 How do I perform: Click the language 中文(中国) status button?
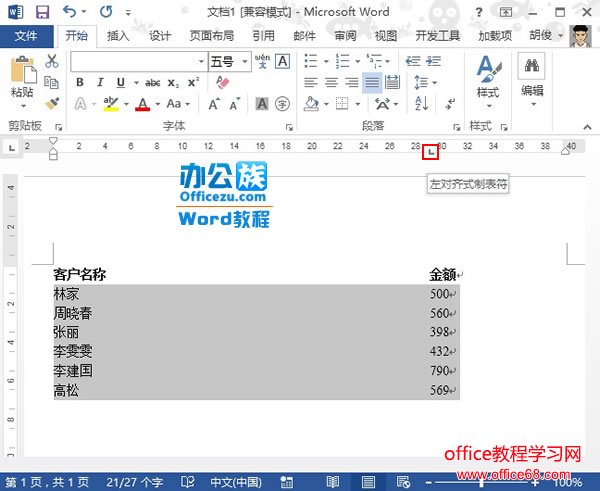coord(236,482)
